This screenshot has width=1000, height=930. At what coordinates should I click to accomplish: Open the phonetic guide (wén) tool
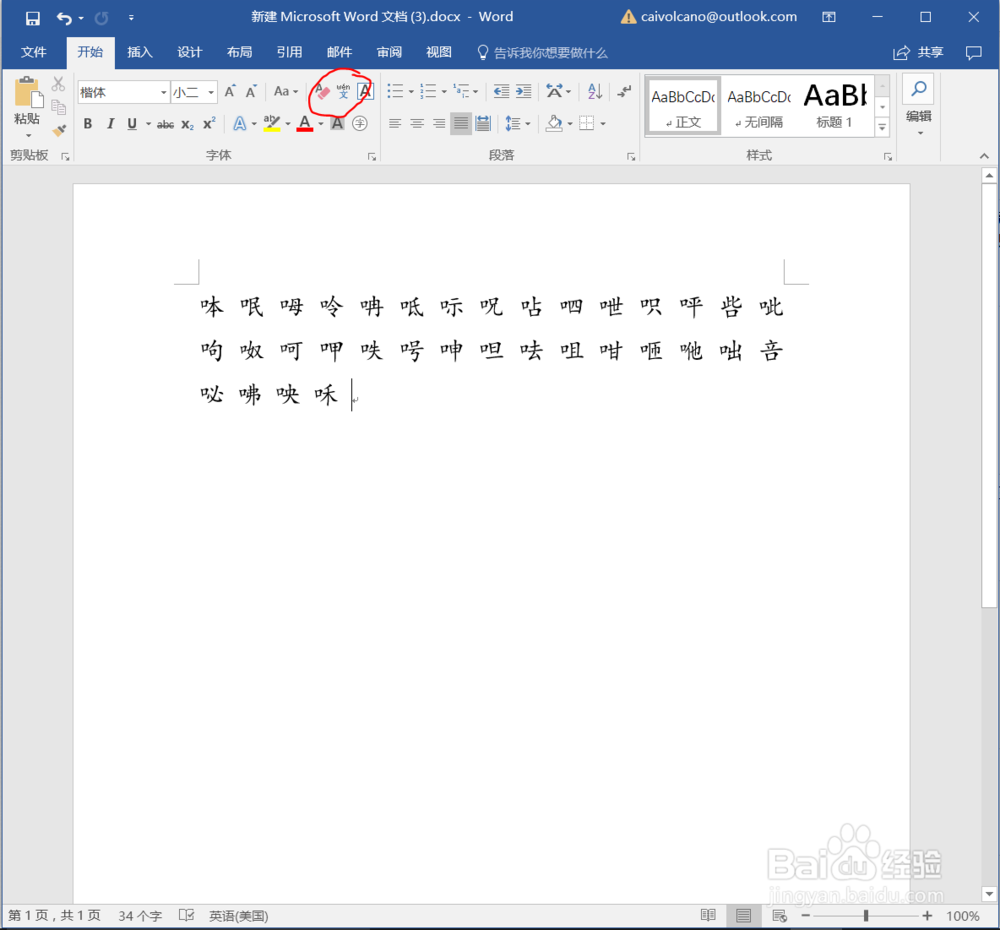point(343,92)
